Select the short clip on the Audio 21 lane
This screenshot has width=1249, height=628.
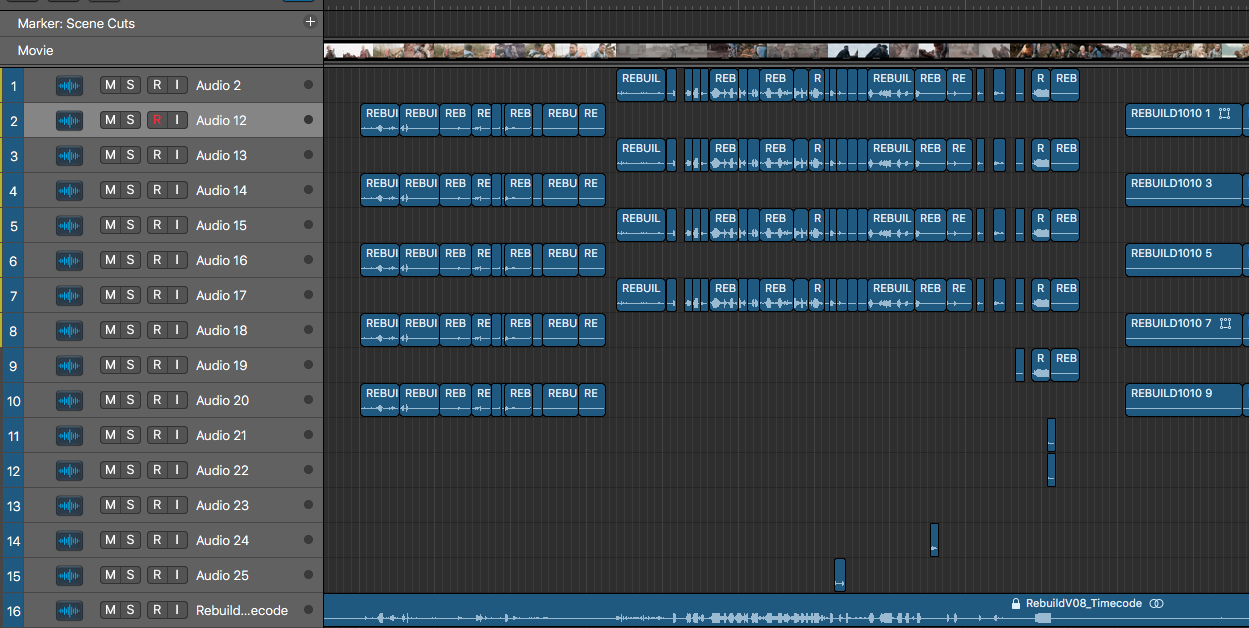coord(1050,435)
